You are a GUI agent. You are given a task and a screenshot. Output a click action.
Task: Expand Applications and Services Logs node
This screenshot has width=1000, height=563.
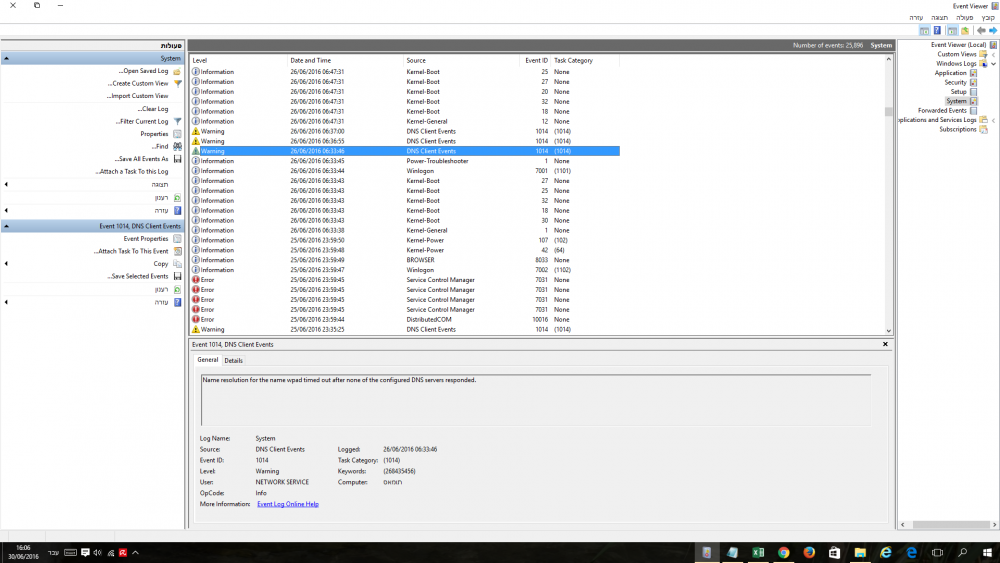point(994,120)
